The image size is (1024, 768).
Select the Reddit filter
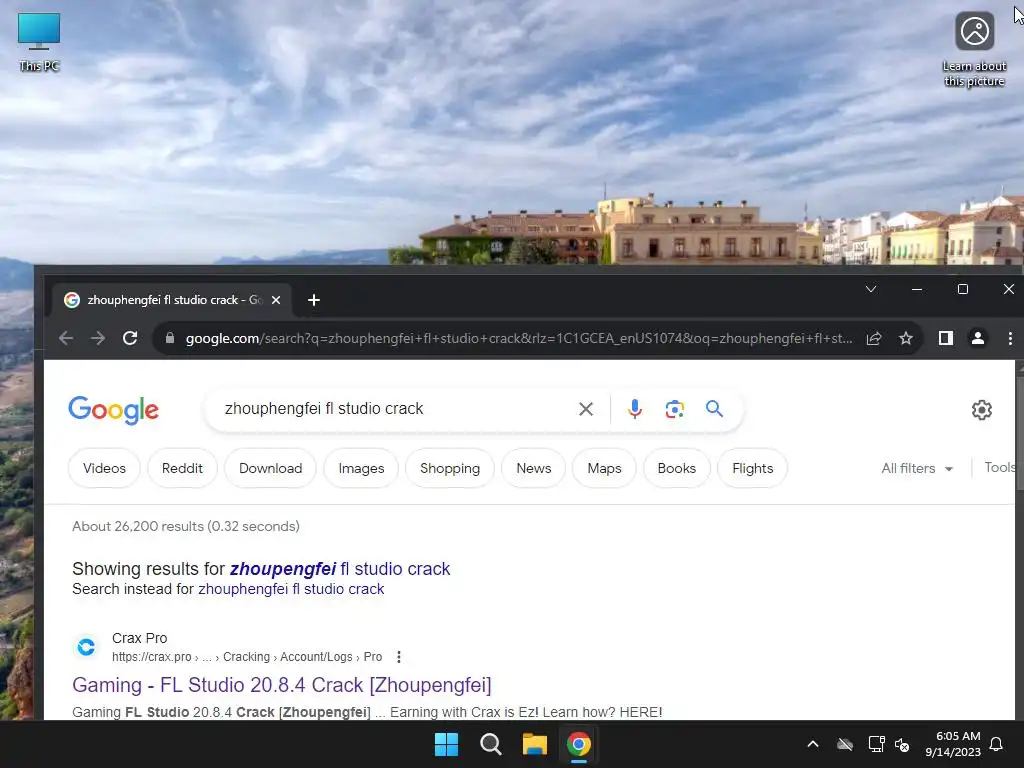pyautogui.click(x=182, y=468)
